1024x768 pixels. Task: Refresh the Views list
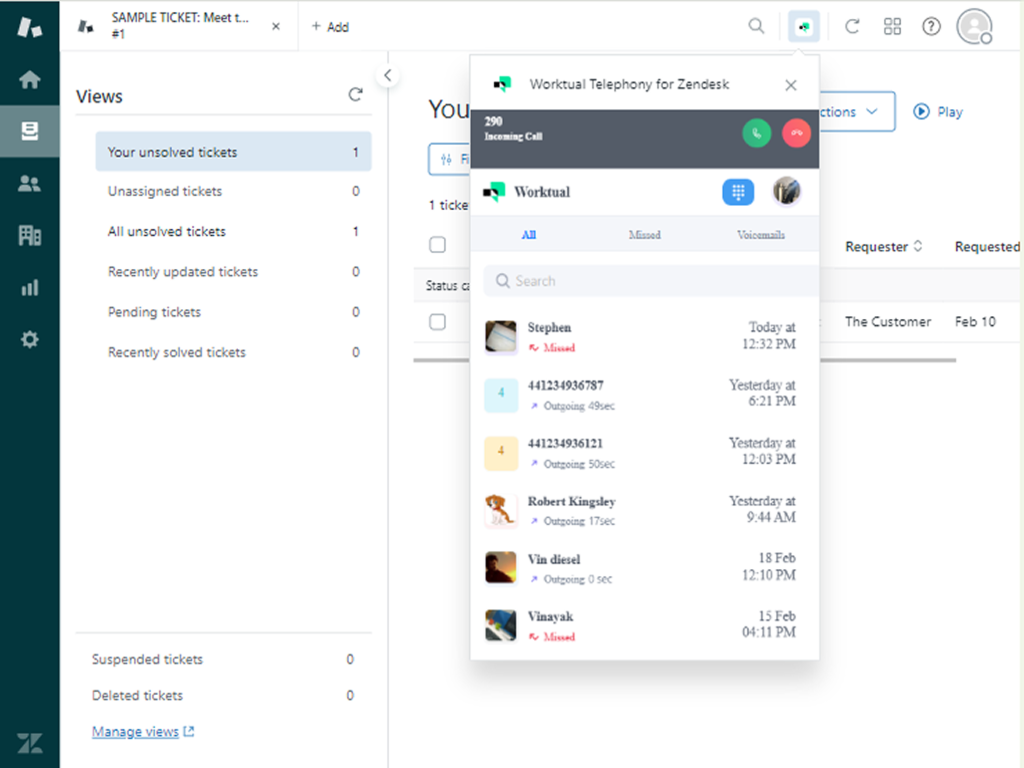[355, 95]
